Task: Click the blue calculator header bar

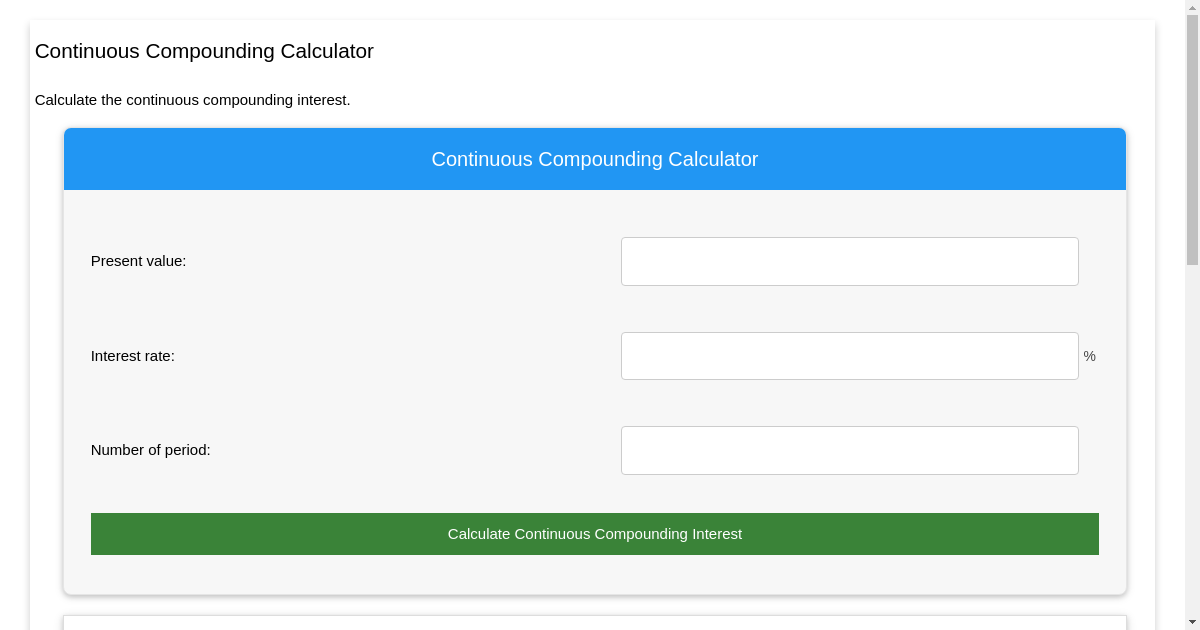Action: click(x=594, y=158)
